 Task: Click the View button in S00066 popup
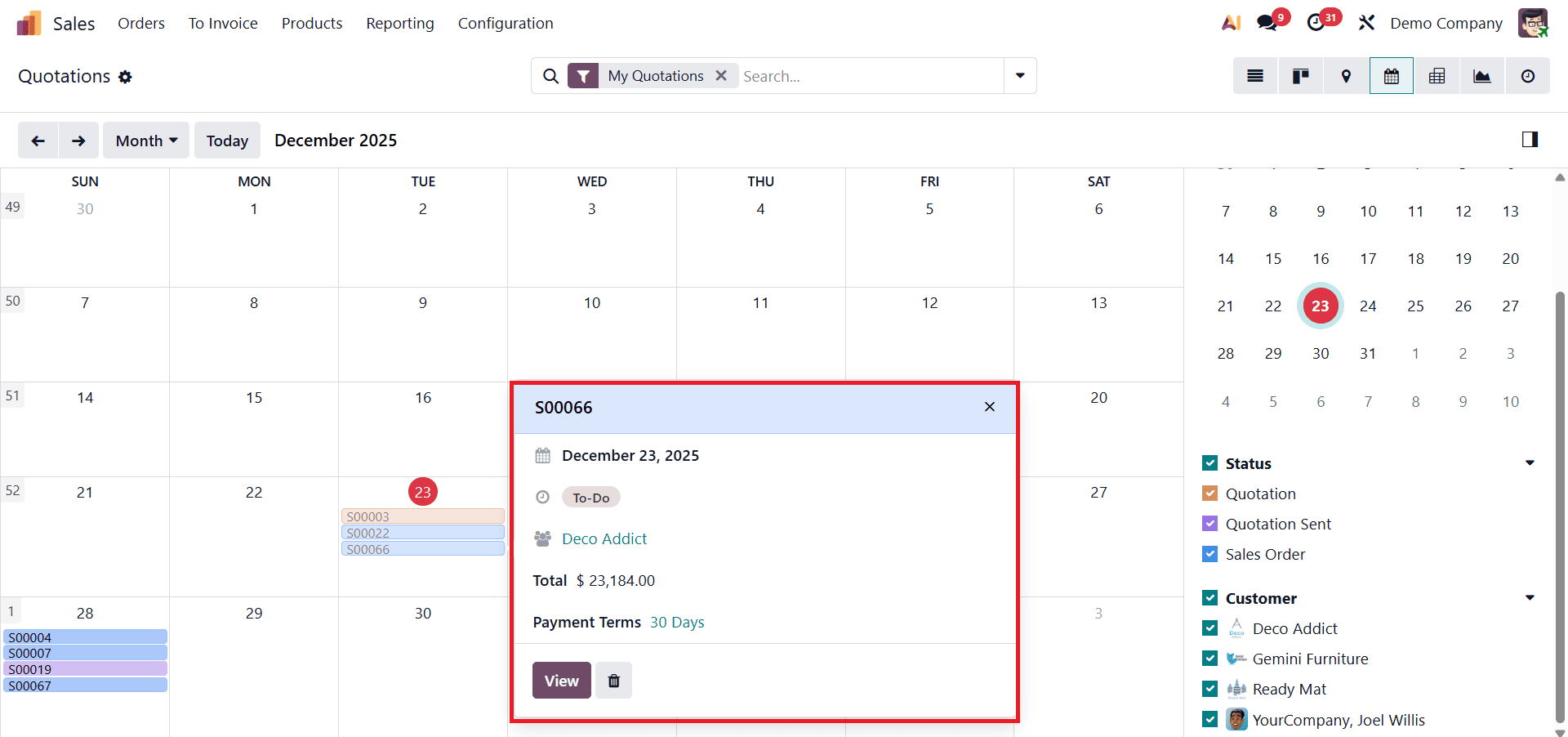(x=561, y=680)
